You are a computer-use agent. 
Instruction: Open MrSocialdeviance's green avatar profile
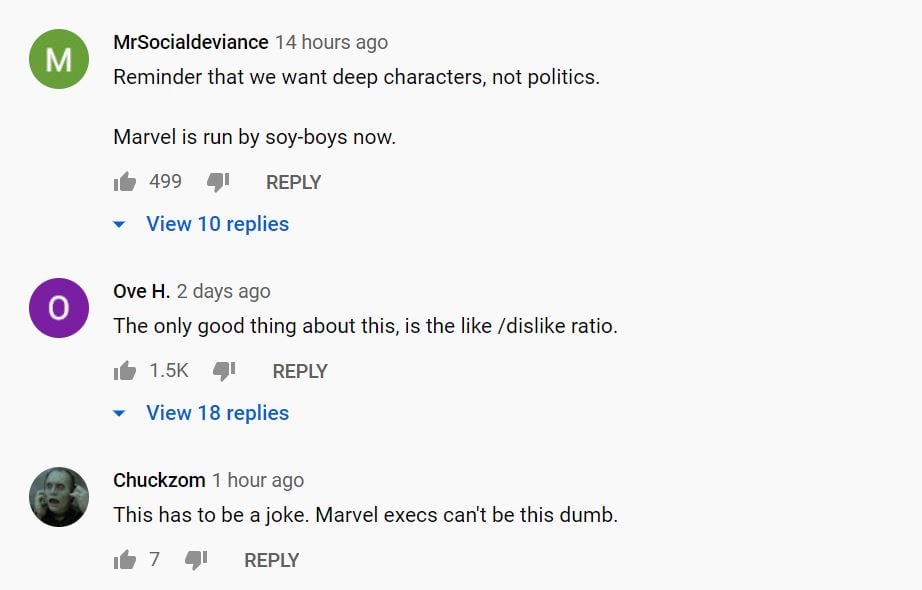point(59,59)
